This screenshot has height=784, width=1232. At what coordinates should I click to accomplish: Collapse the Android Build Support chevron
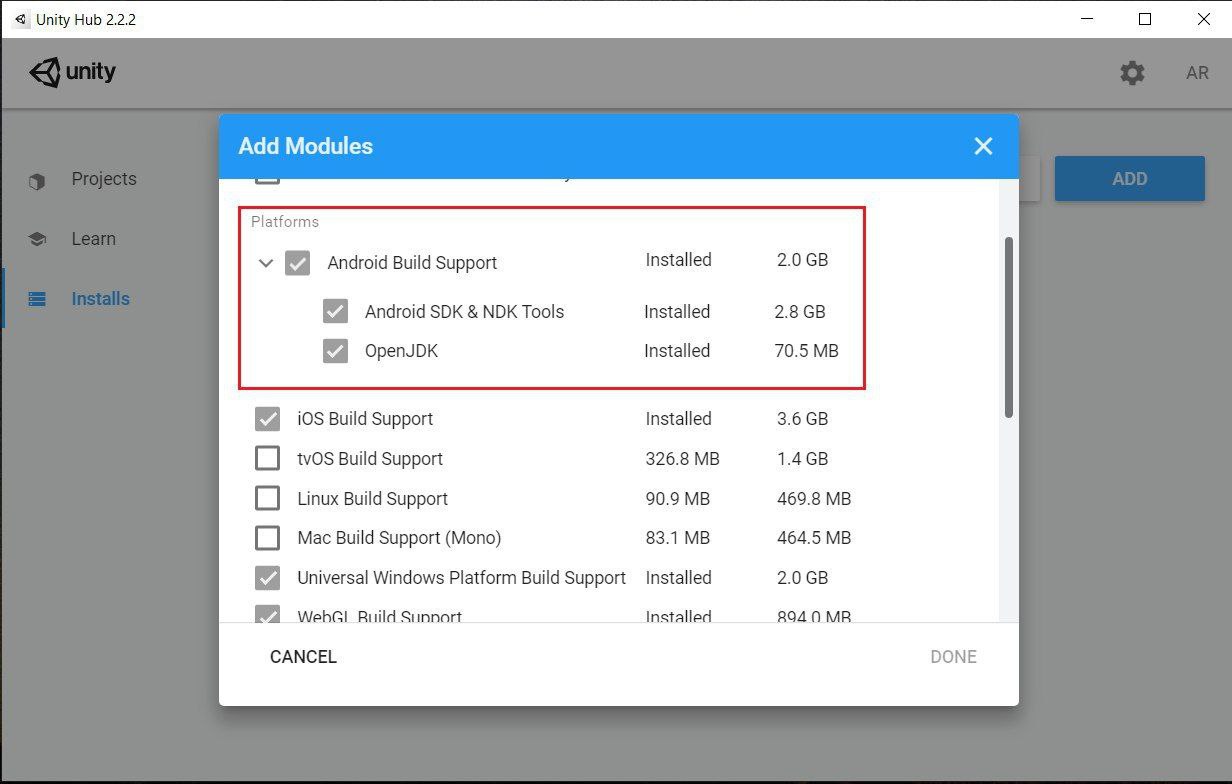point(266,263)
